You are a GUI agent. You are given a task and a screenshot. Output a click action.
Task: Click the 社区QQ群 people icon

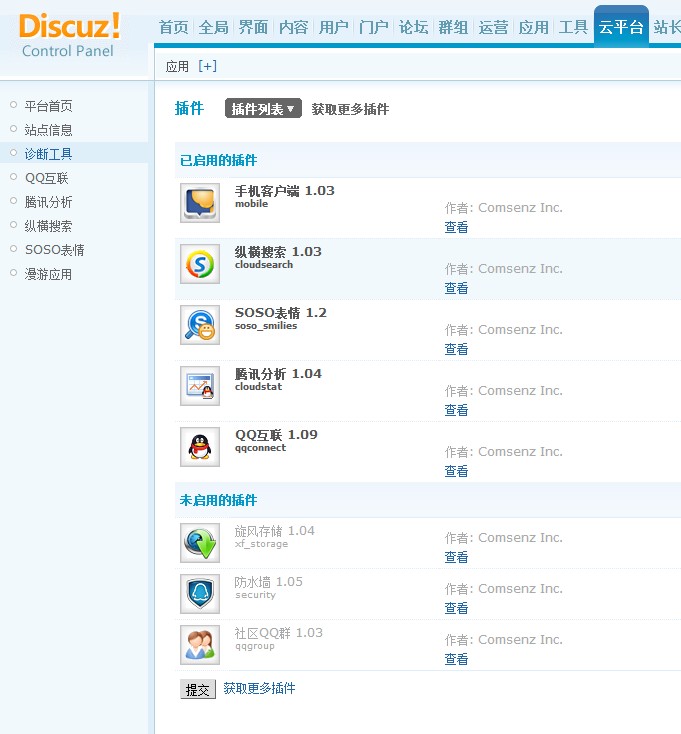[x=200, y=645]
